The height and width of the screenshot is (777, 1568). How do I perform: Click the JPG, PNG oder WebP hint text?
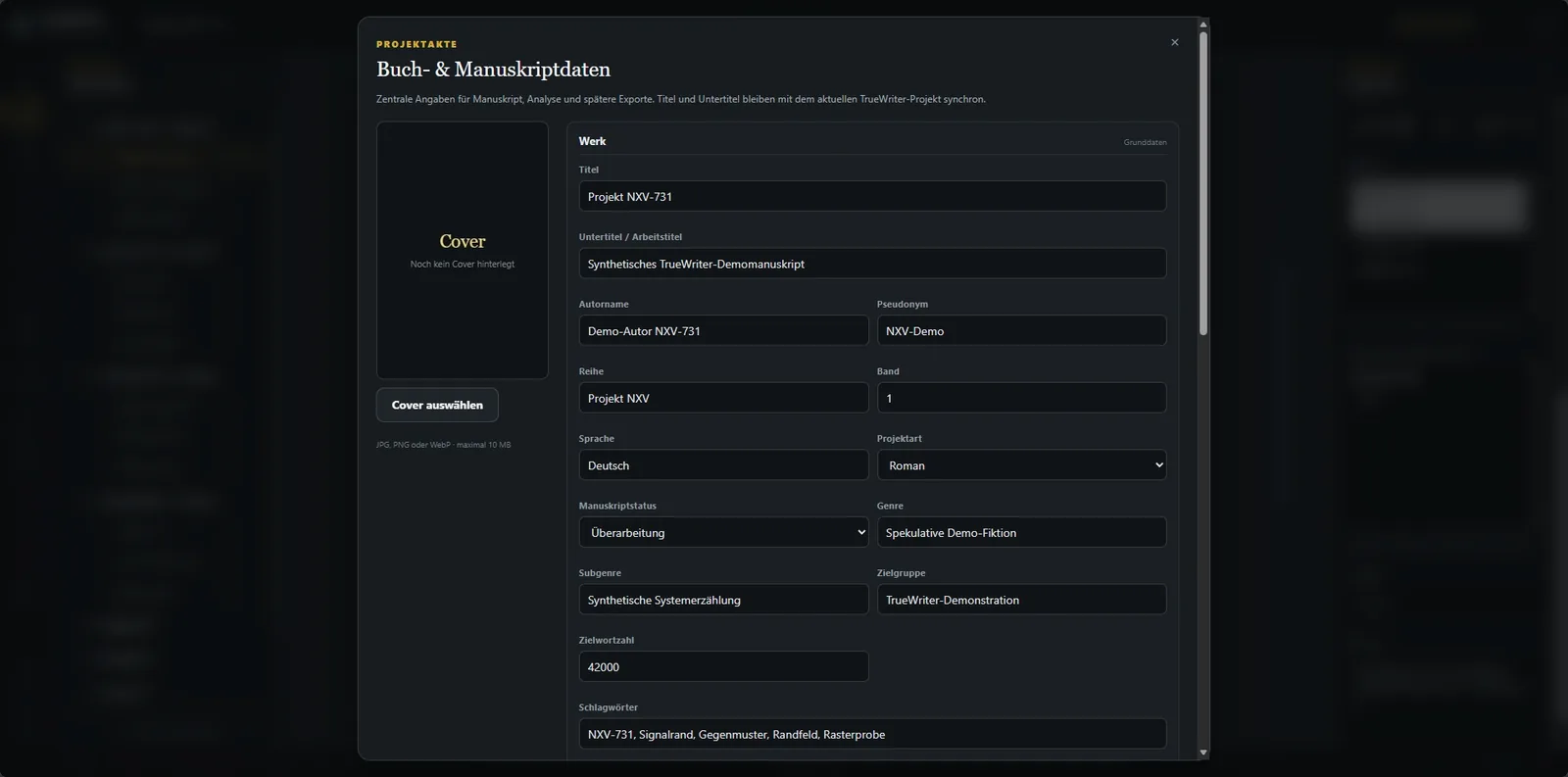coord(443,445)
